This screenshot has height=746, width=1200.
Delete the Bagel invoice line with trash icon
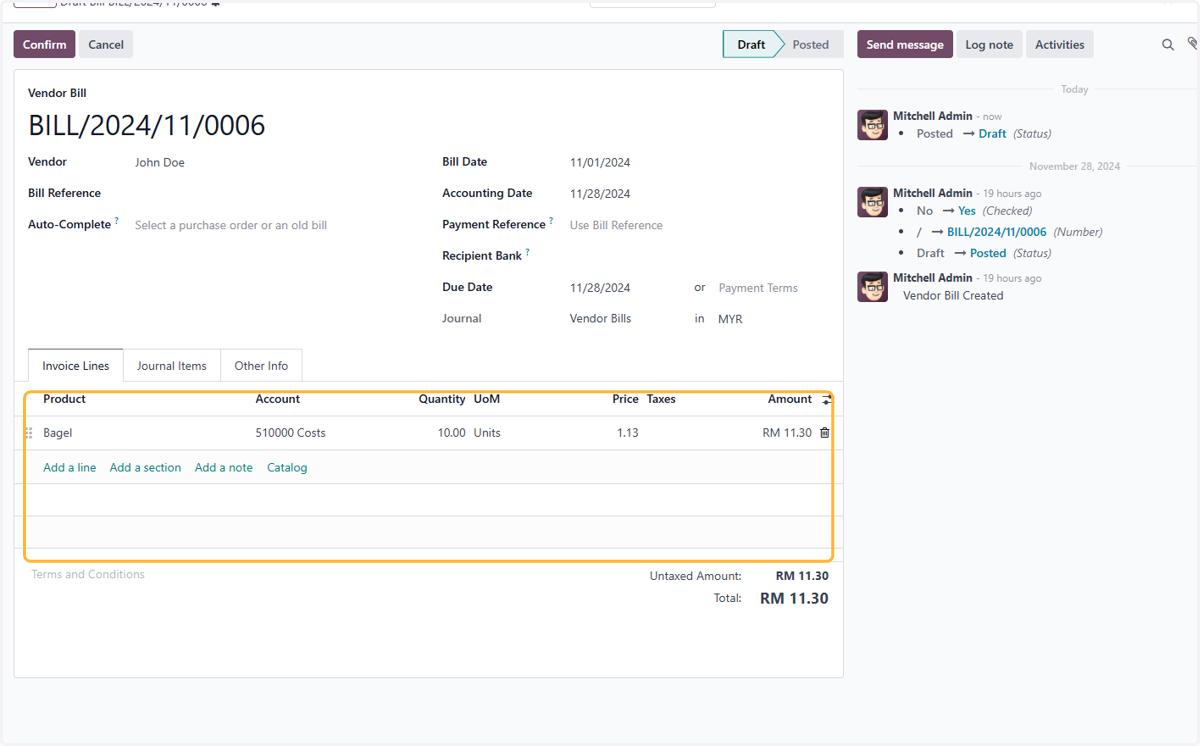point(825,433)
